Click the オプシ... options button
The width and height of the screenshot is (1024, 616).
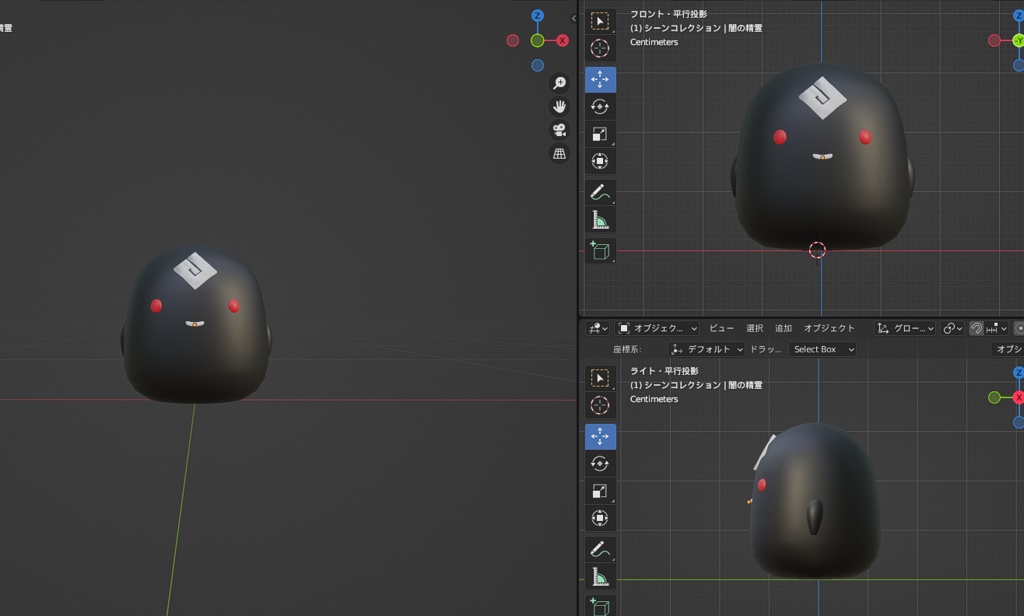(x=1008, y=349)
